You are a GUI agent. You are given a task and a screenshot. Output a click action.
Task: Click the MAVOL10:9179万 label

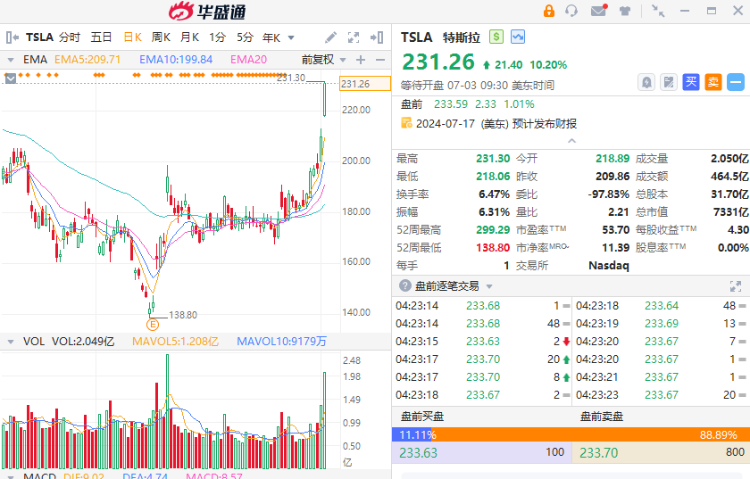click(282, 342)
